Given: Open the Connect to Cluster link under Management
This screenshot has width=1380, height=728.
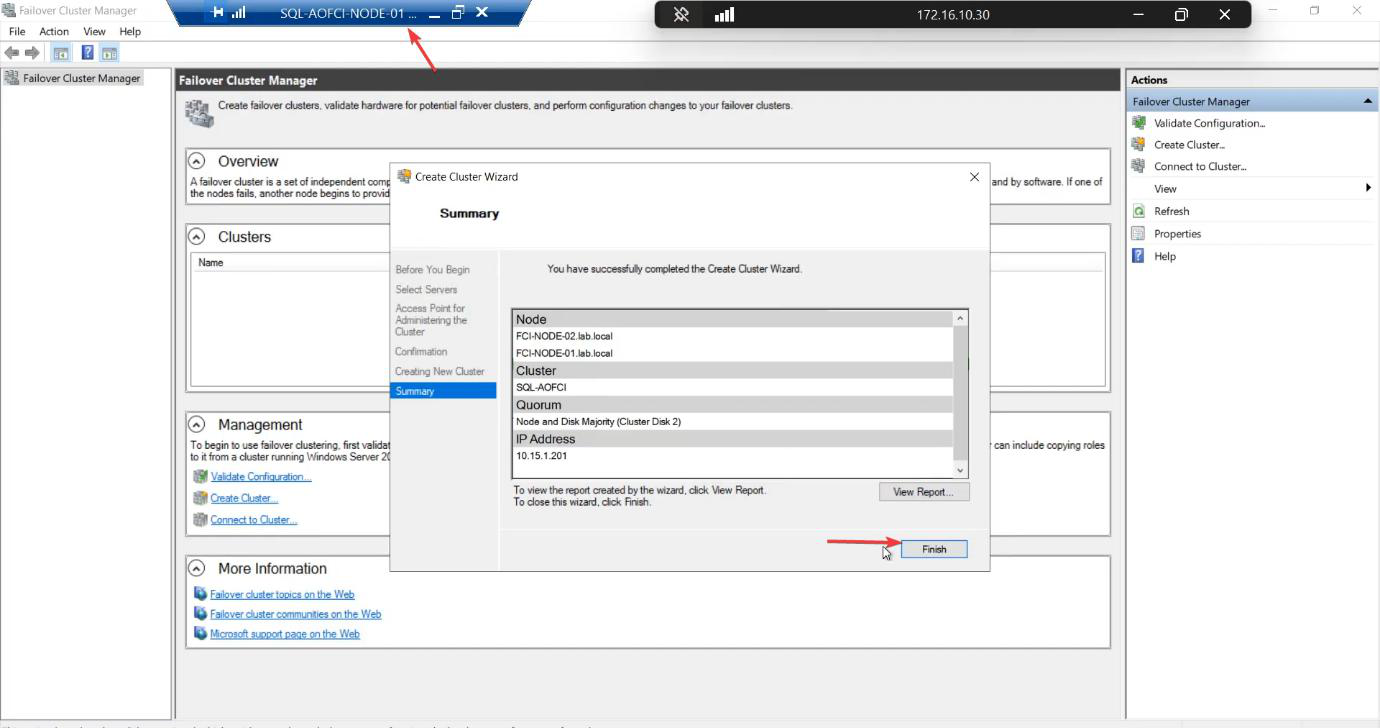Looking at the screenshot, I should (x=254, y=520).
